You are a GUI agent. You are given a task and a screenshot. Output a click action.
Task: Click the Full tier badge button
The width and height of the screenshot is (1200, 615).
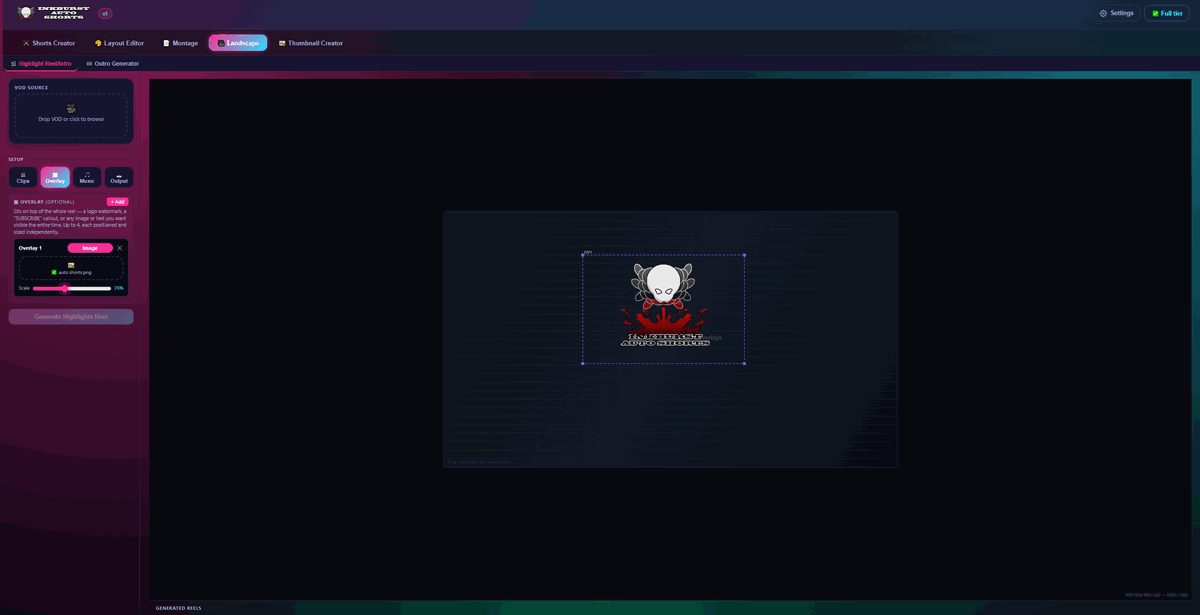click(1167, 13)
